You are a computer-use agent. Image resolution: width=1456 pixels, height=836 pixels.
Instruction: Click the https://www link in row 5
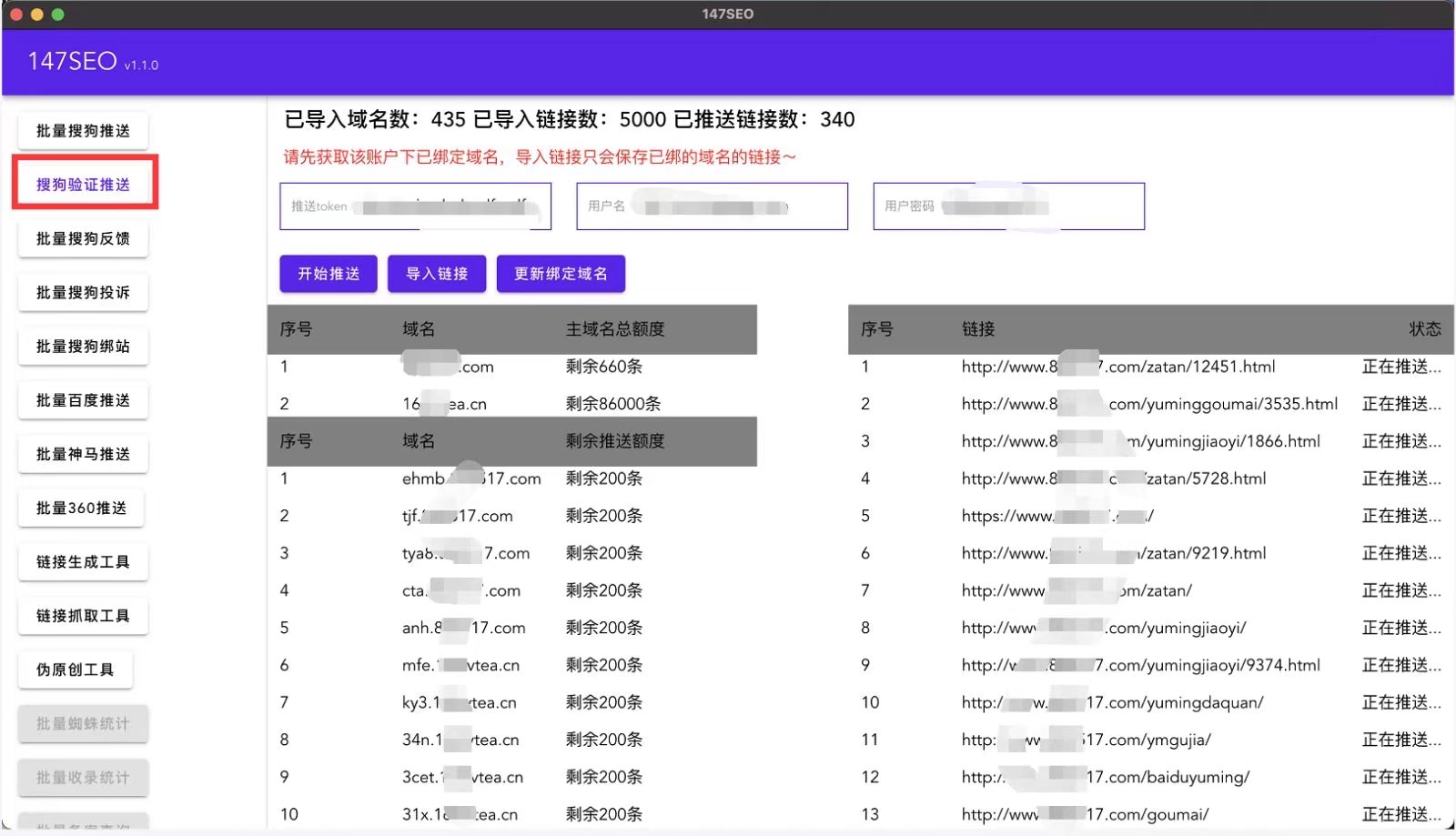tap(1057, 516)
